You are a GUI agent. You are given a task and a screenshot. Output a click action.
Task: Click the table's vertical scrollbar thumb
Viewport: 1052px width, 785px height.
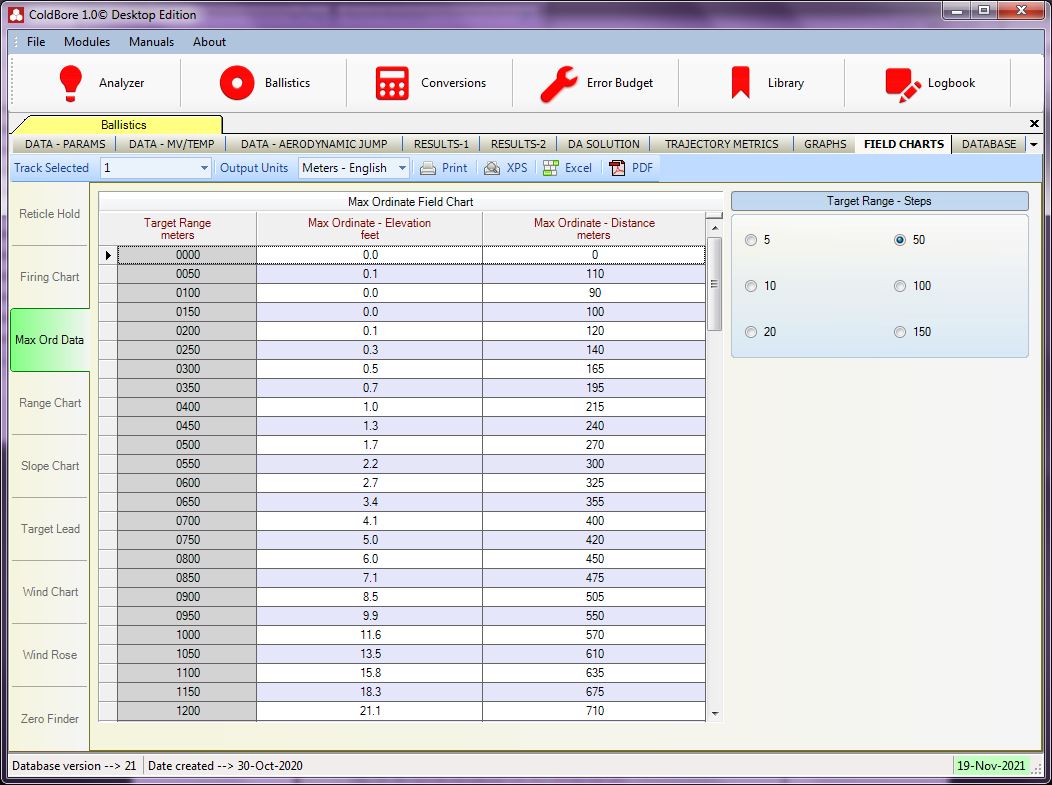pyautogui.click(x=715, y=284)
